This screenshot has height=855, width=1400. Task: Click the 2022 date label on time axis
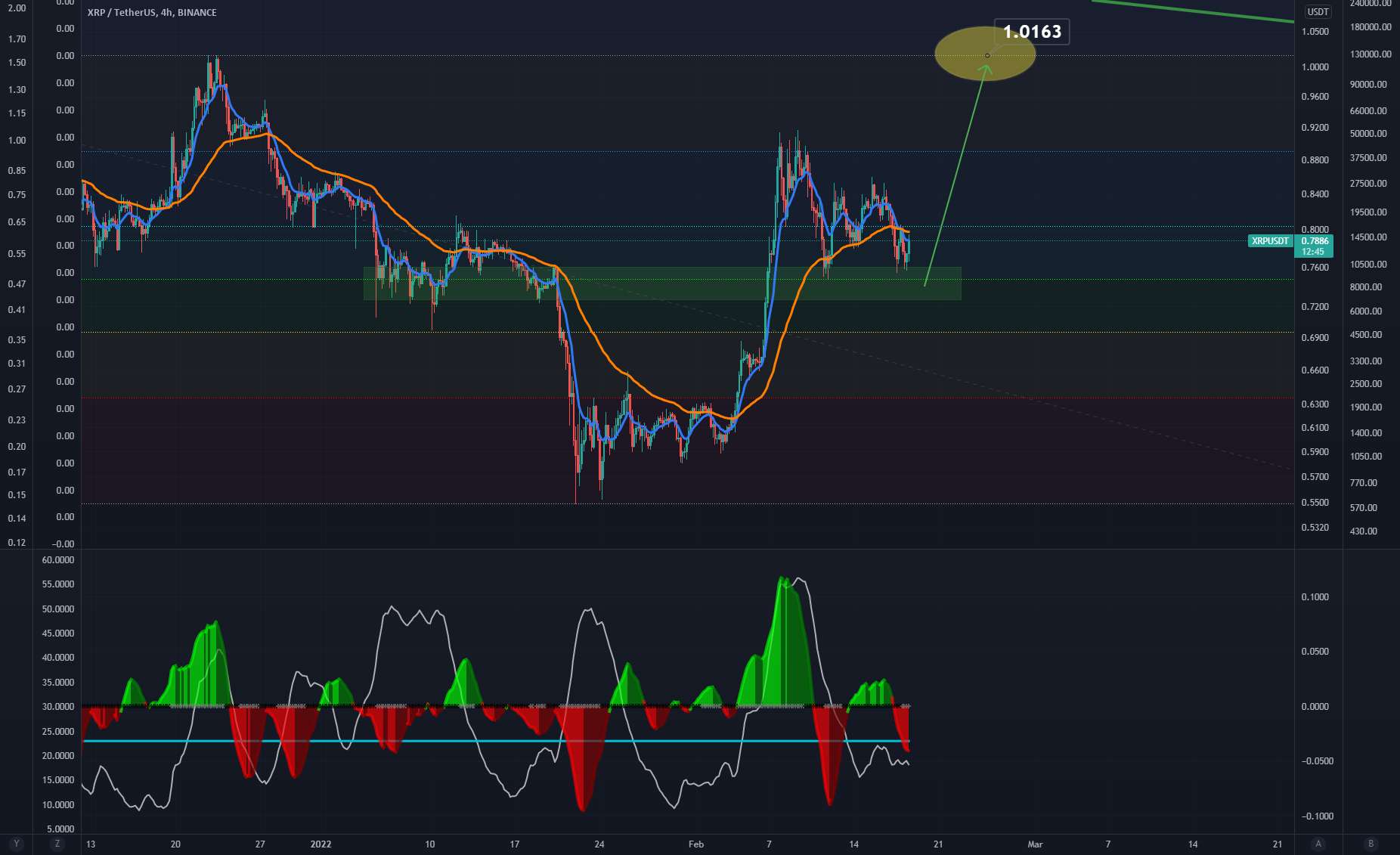321,844
